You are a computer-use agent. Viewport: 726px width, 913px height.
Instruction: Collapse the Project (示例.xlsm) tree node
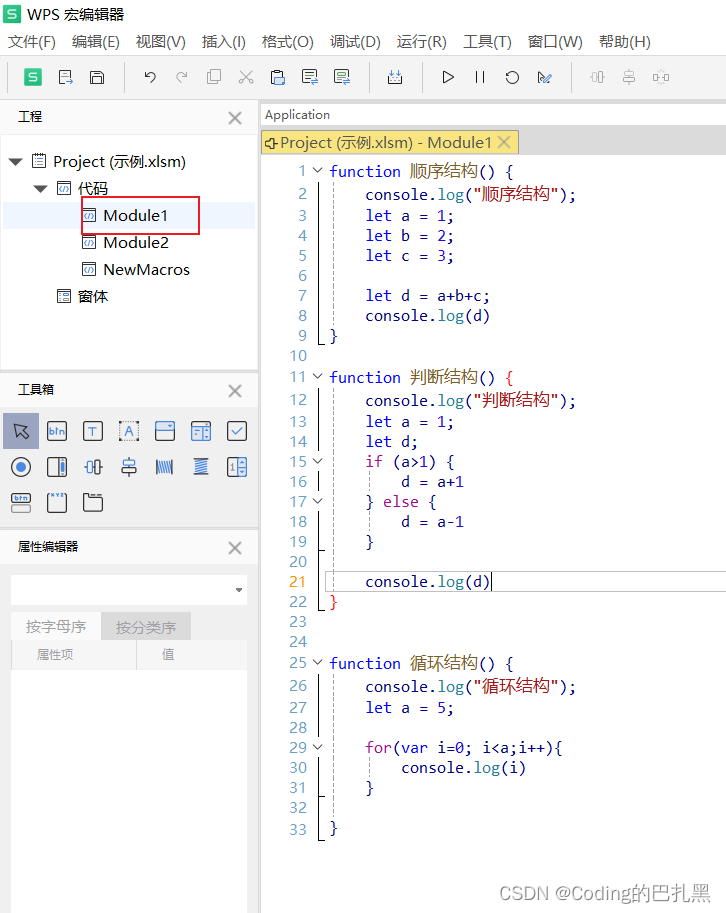coord(16,161)
